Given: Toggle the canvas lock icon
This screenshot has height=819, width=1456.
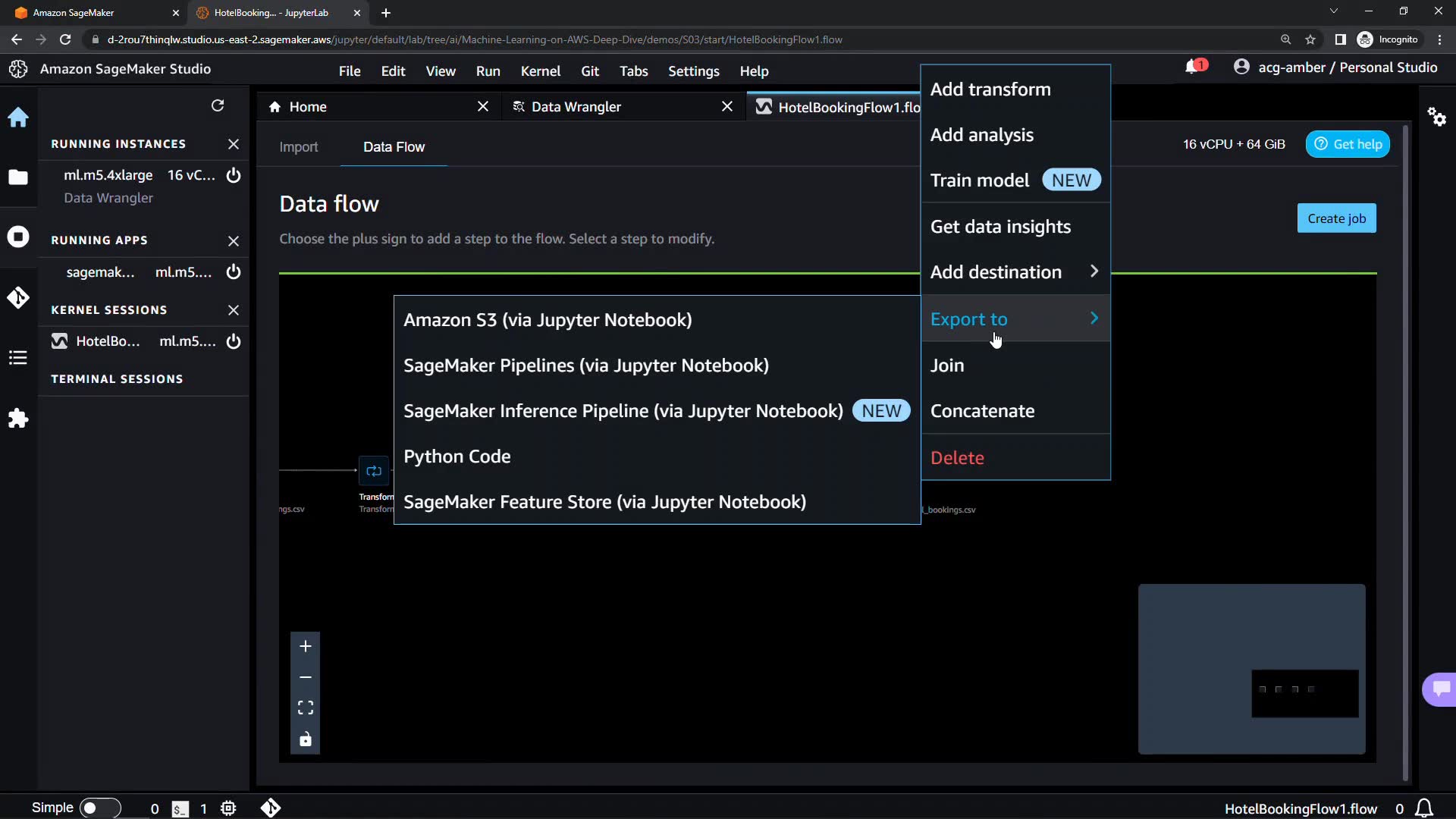Looking at the screenshot, I should (305, 739).
